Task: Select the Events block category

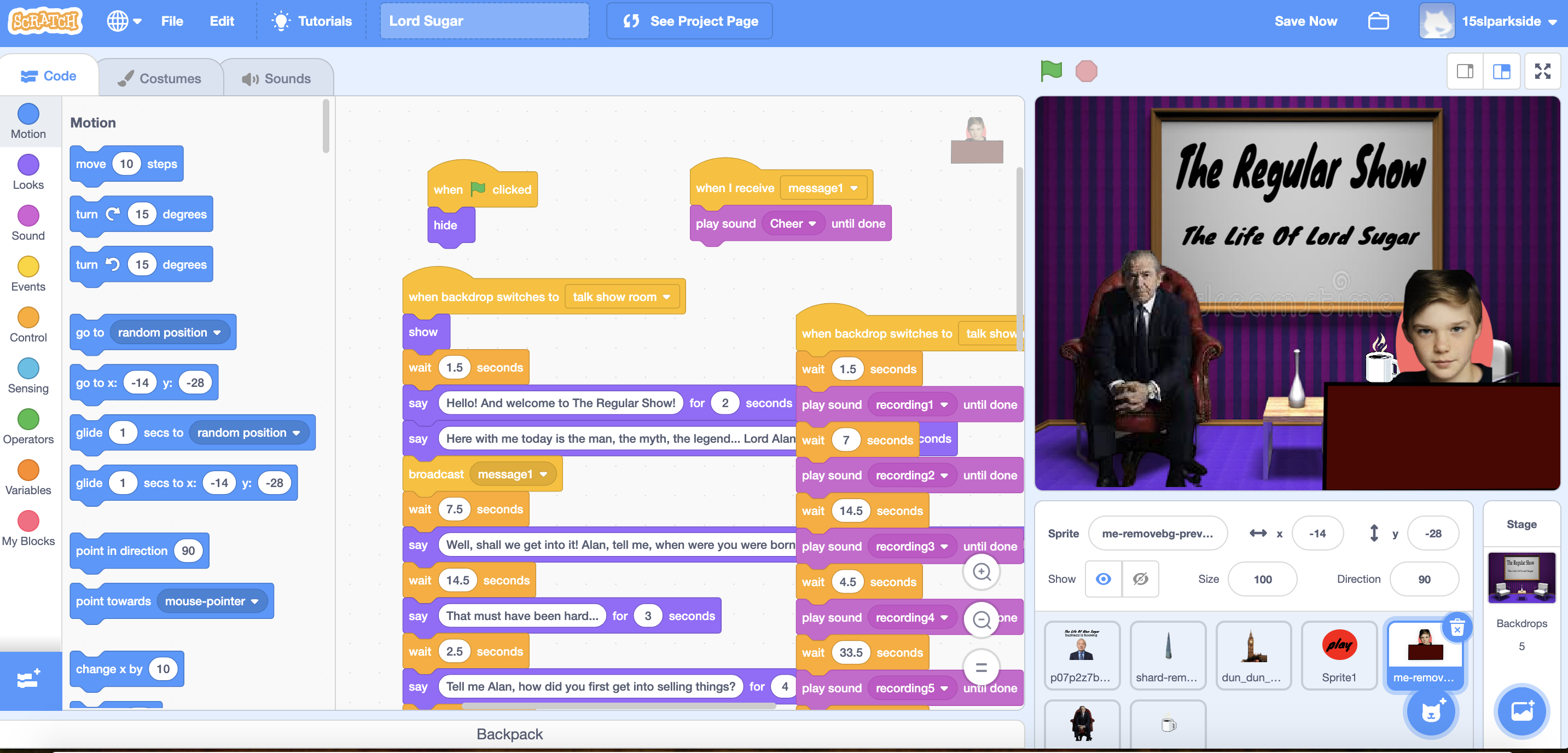Action: 28,275
